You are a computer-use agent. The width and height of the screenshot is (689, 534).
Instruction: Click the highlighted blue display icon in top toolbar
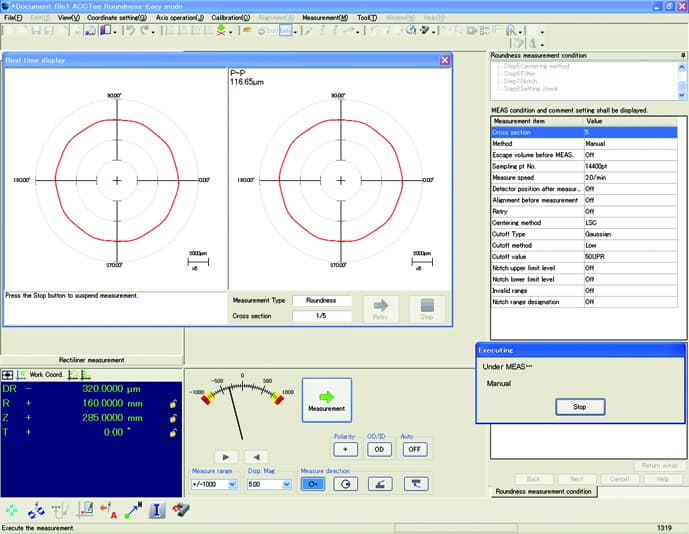(286, 31)
